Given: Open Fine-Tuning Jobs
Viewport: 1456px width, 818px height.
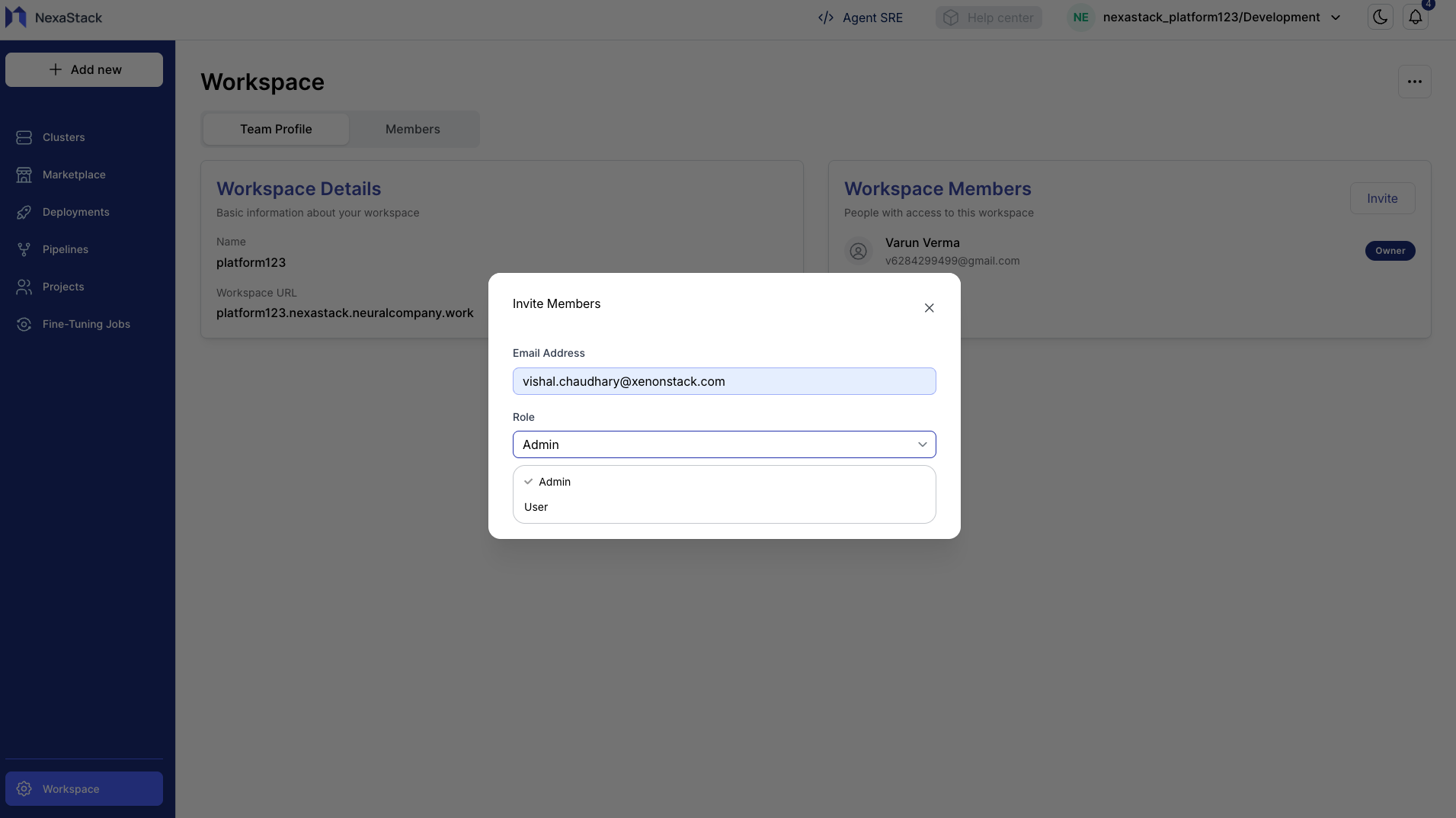Looking at the screenshot, I should 86,324.
